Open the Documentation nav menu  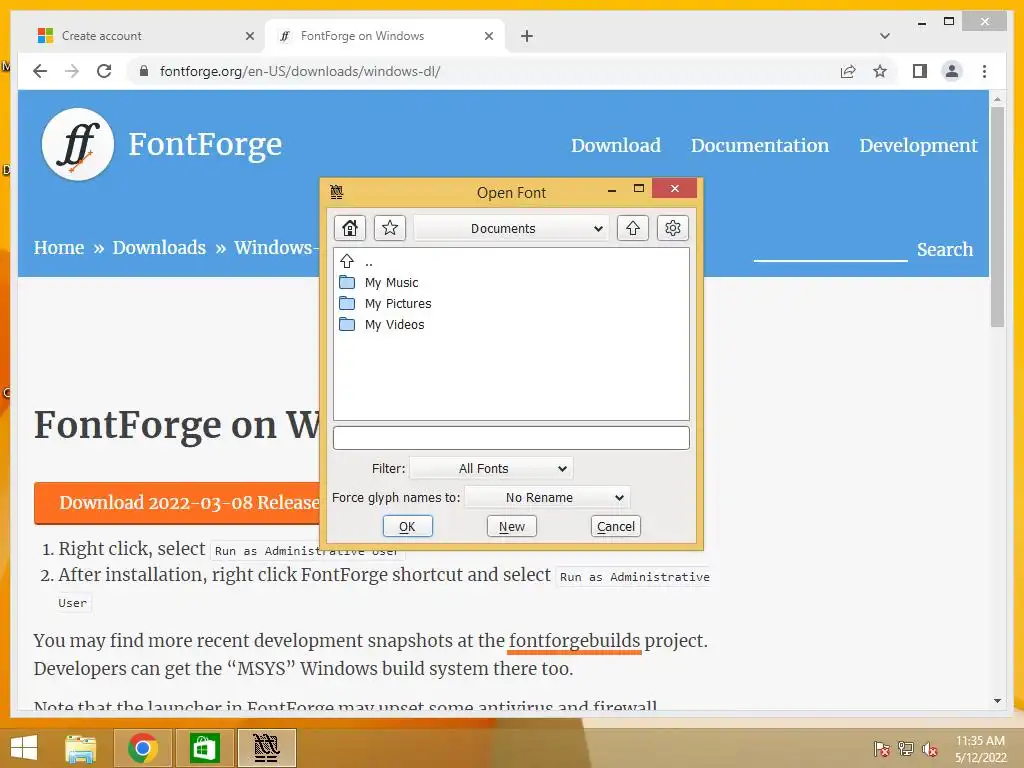(x=760, y=145)
